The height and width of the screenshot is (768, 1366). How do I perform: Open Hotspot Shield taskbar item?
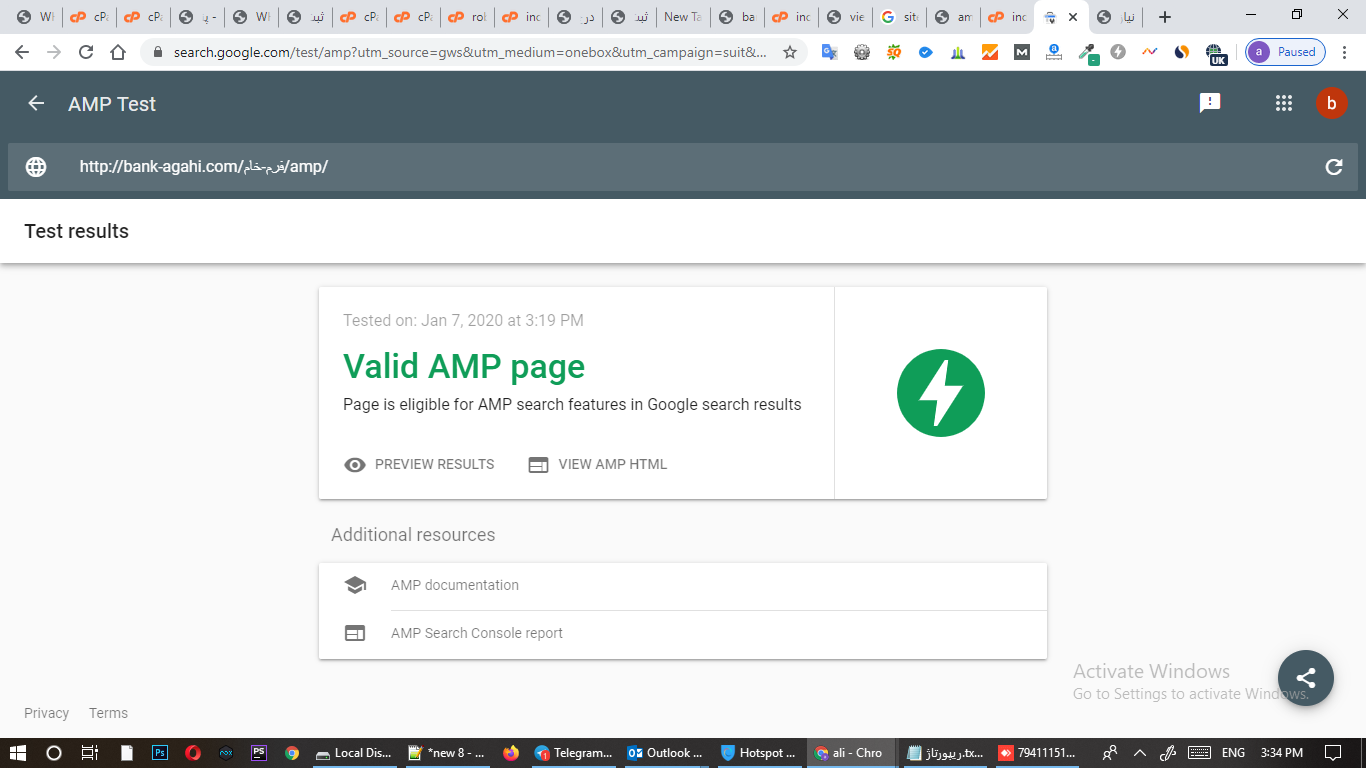pos(758,753)
